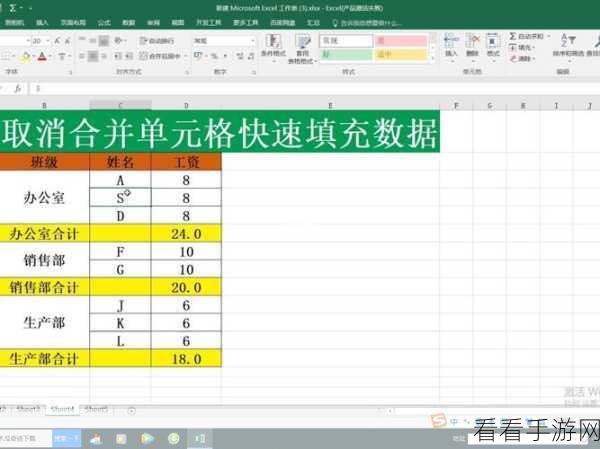Click the Tell me what you want search
Screen dimensions: 600x449
point(367,23)
